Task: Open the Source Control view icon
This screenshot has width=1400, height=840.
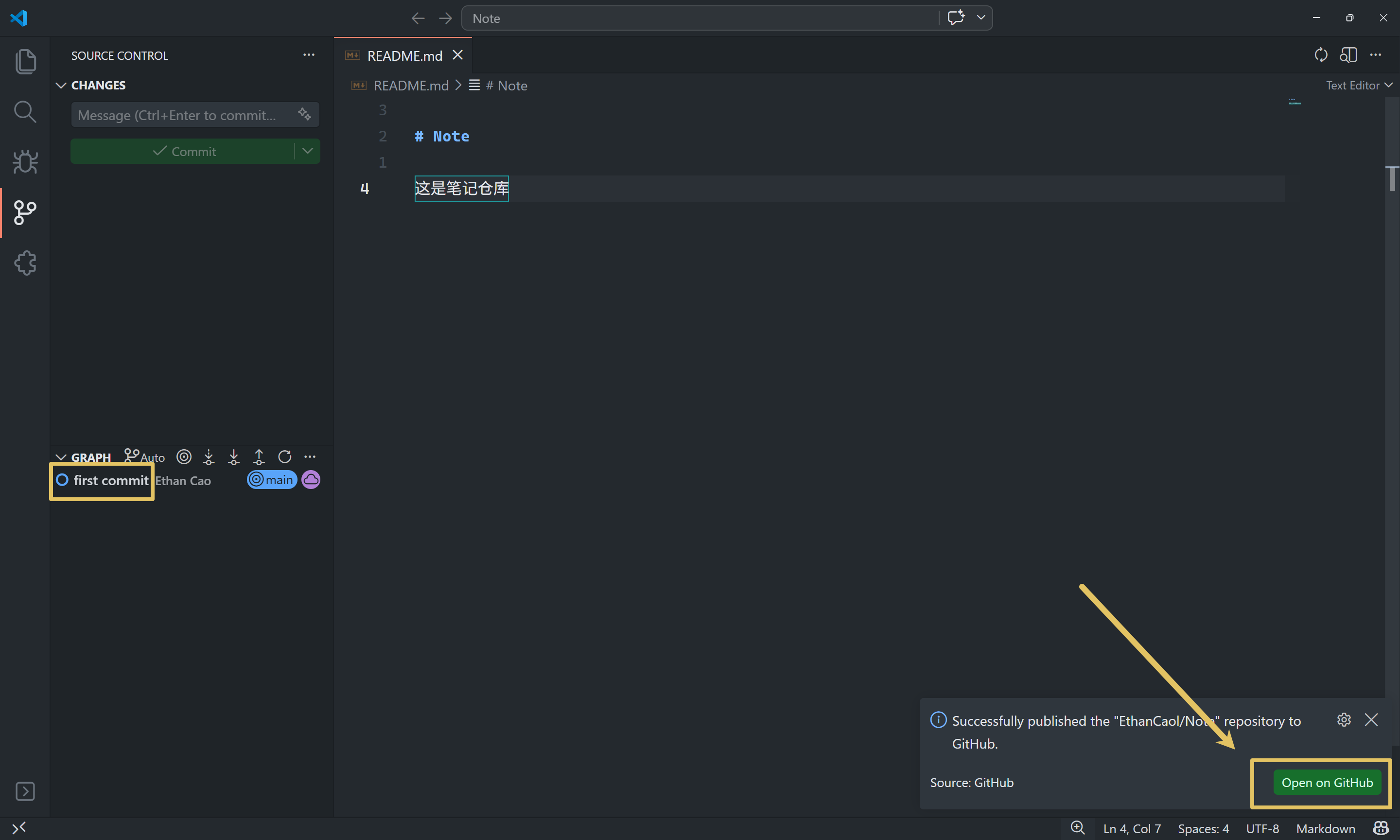Action: 25,213
